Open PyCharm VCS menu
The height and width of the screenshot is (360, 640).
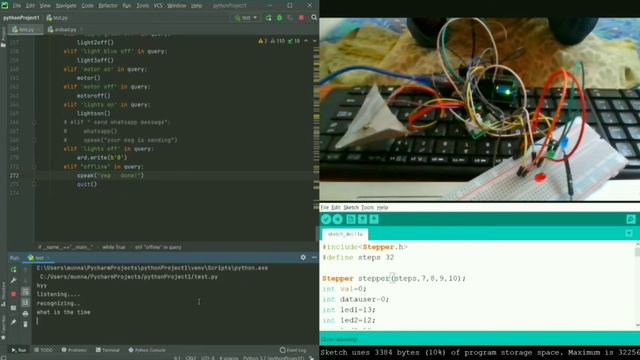point(158,6)
